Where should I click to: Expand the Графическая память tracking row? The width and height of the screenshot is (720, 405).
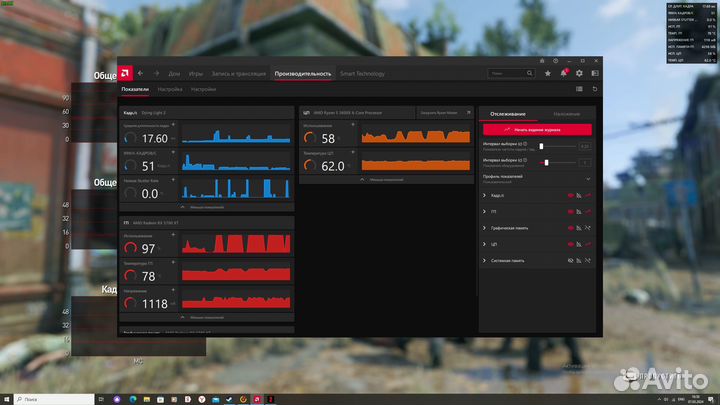(484, 228)
